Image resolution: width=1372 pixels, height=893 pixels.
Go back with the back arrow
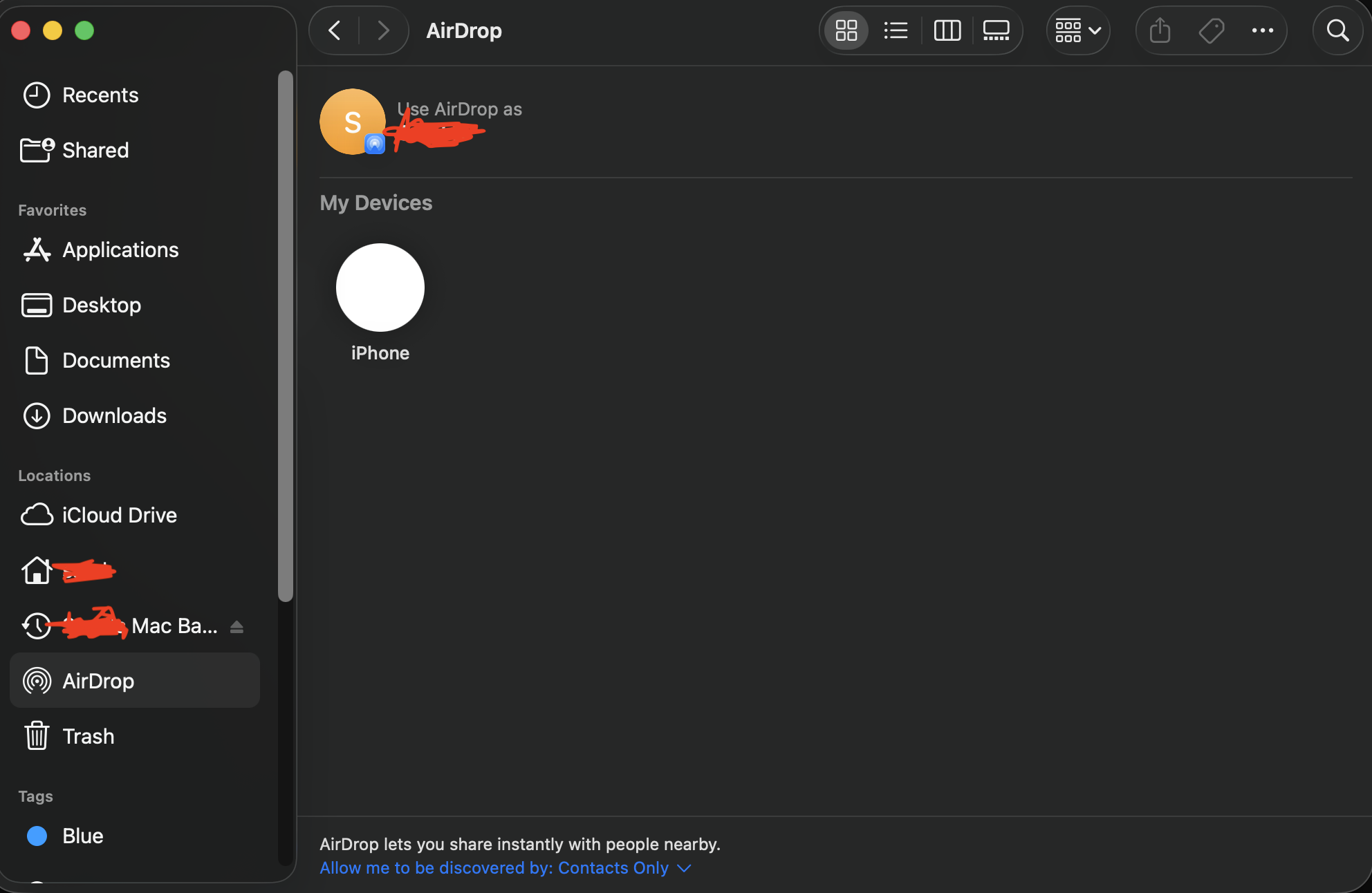pyautogui.click(x=335, y=30)
